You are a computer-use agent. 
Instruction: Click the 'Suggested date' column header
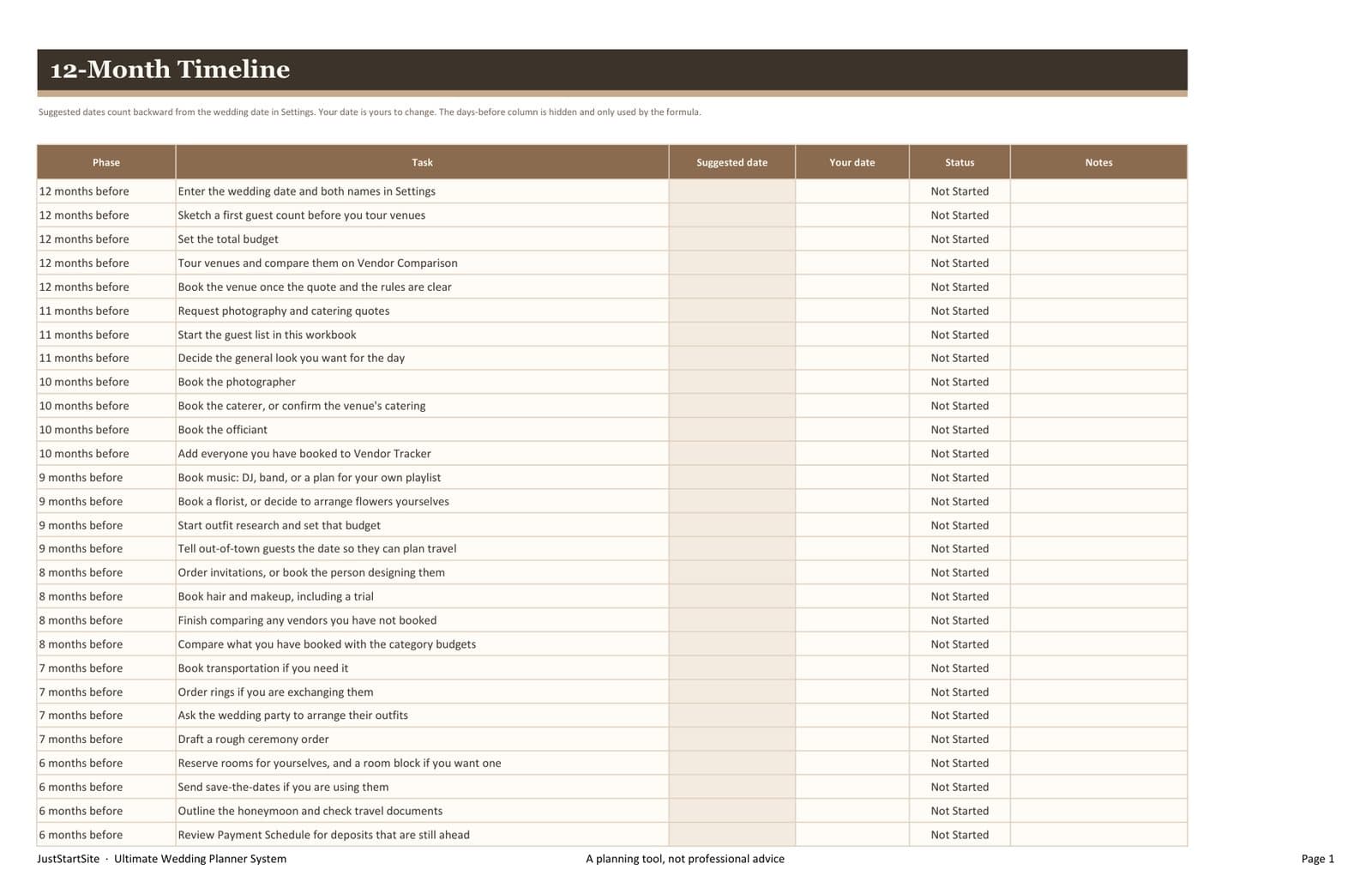[x=732, y=162]
